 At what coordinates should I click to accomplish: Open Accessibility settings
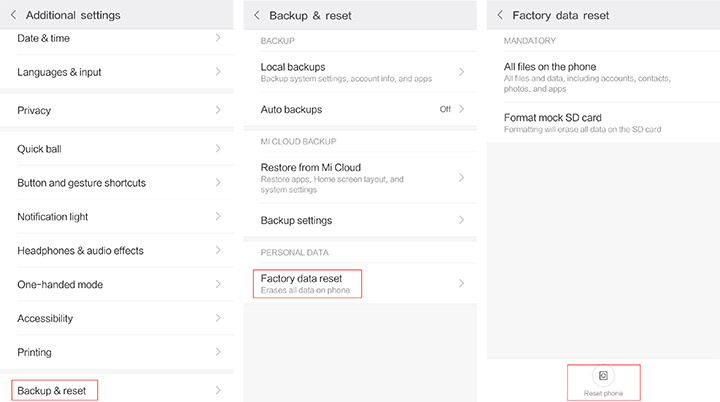[45, 319]
